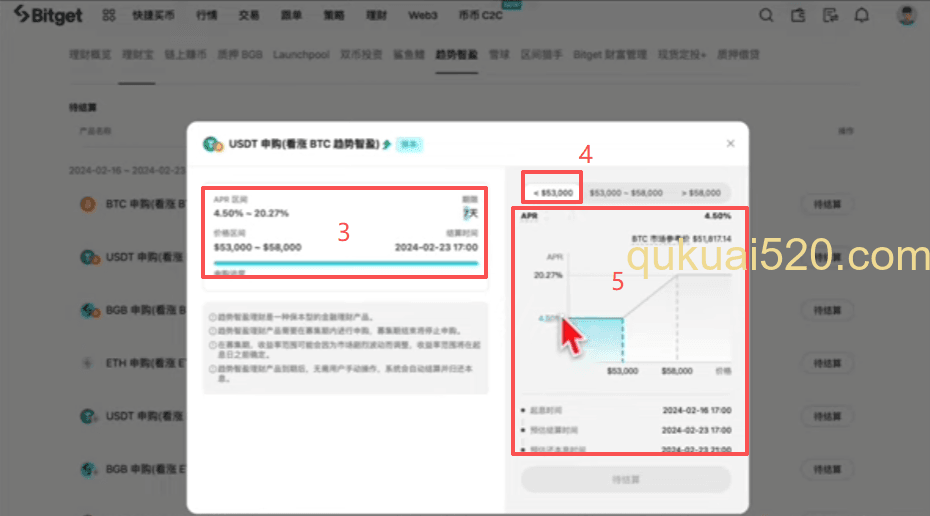Click the ETH coin icon in background list
This screenshot has width=930, height=516.
pyautogui.click(x=88, y=363)
